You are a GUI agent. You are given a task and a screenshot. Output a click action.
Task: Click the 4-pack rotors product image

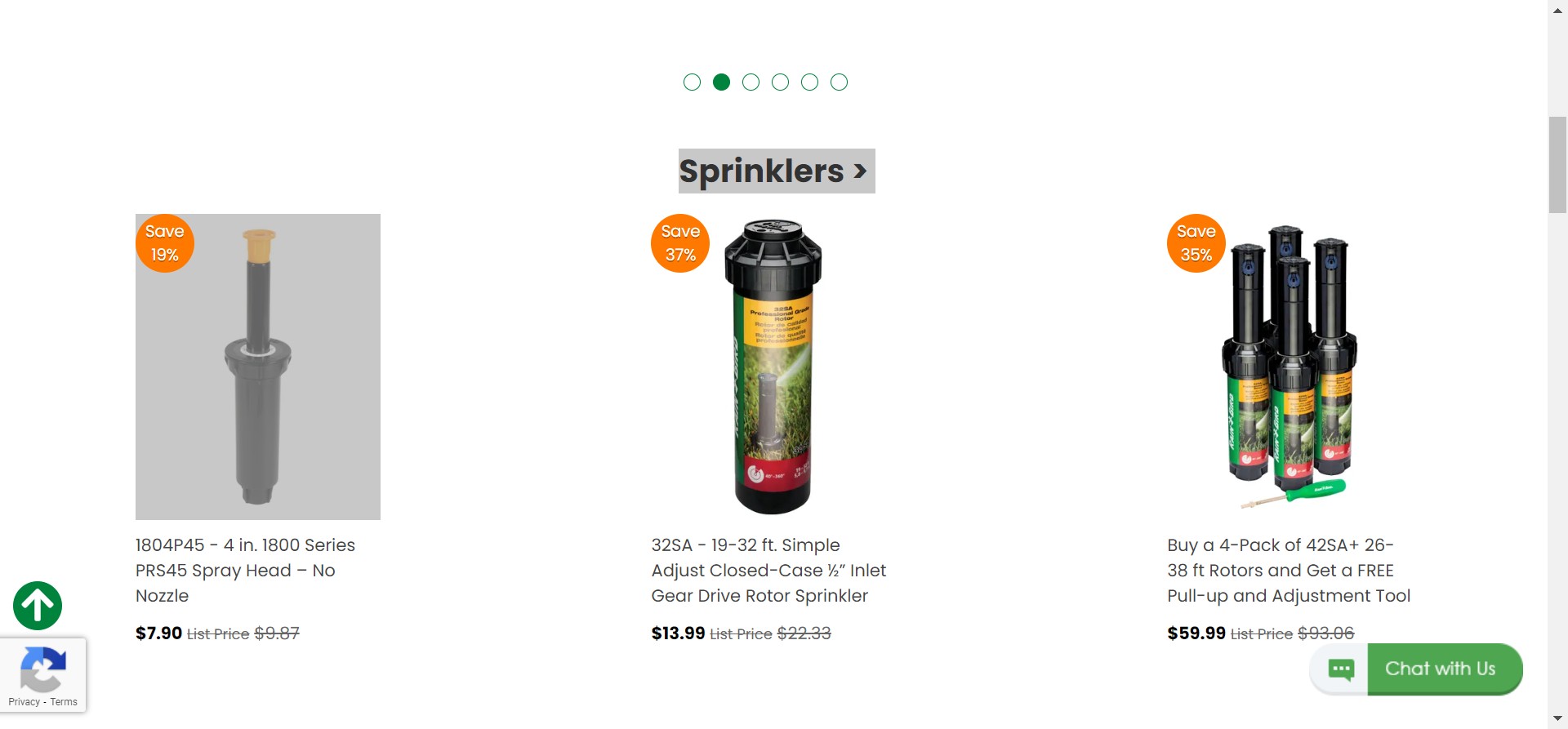pyautogui.click(x=1290, y=367)
